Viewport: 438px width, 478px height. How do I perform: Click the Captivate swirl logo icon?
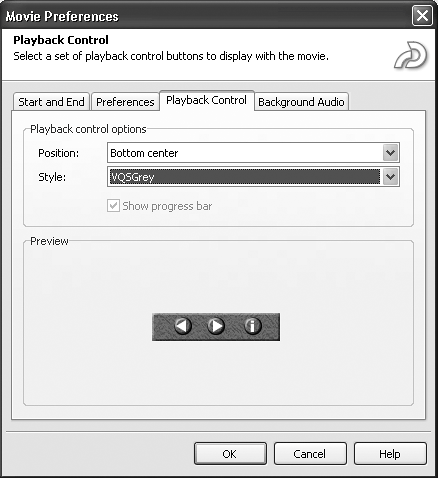411,55
